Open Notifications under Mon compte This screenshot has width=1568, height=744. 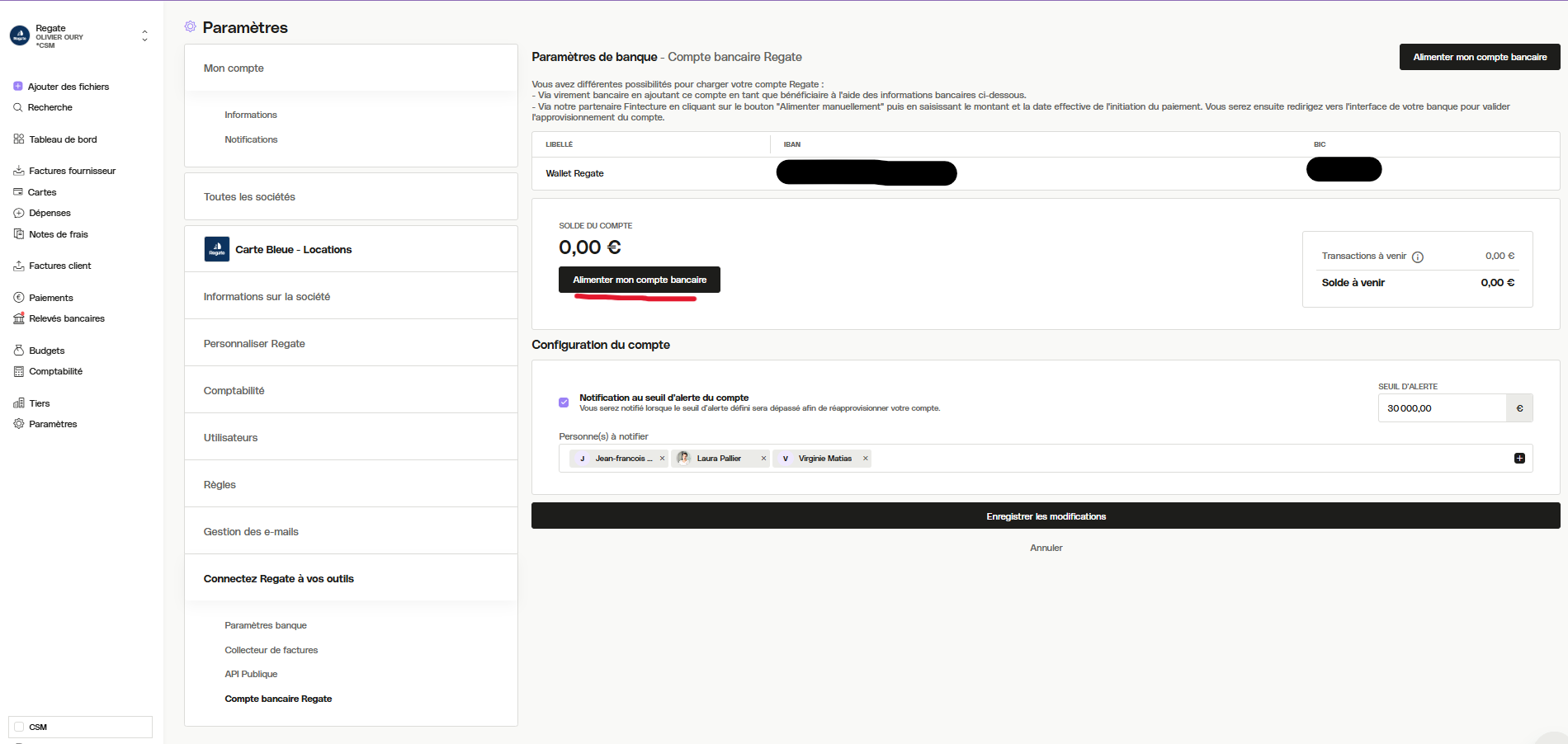(251, 139)
